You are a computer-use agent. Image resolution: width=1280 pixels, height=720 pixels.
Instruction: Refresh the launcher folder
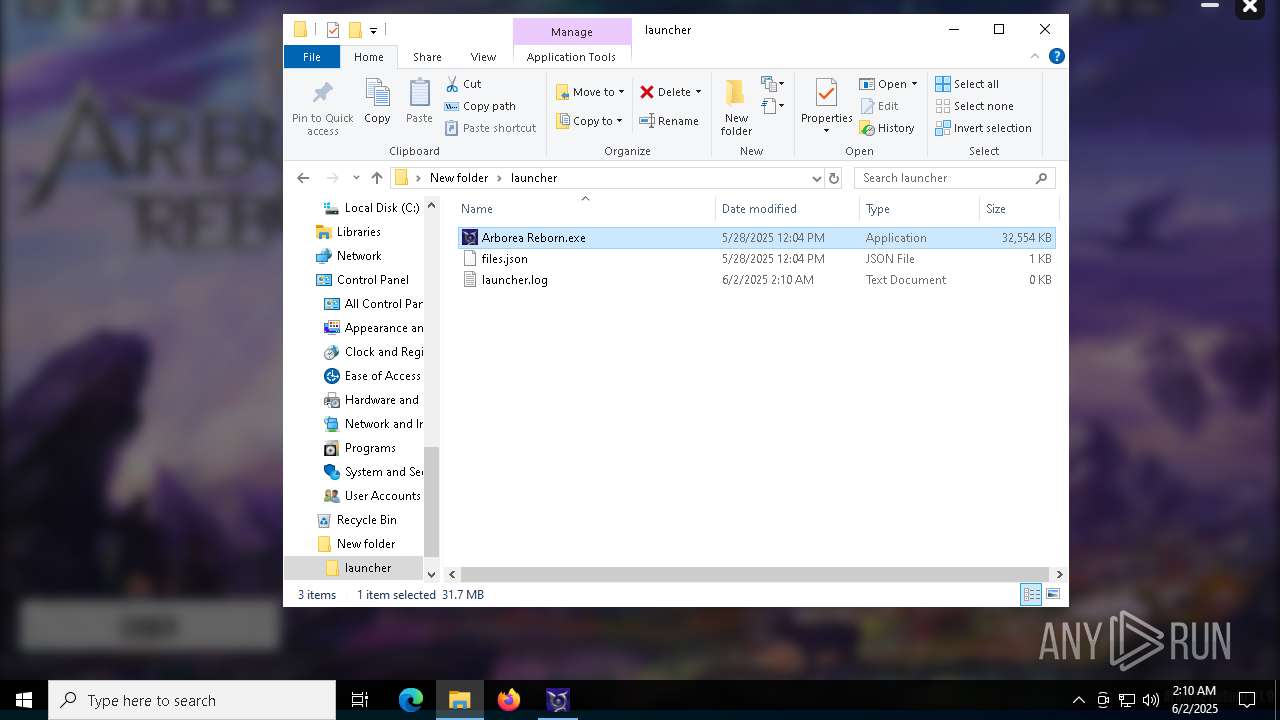tap(834, 178)
